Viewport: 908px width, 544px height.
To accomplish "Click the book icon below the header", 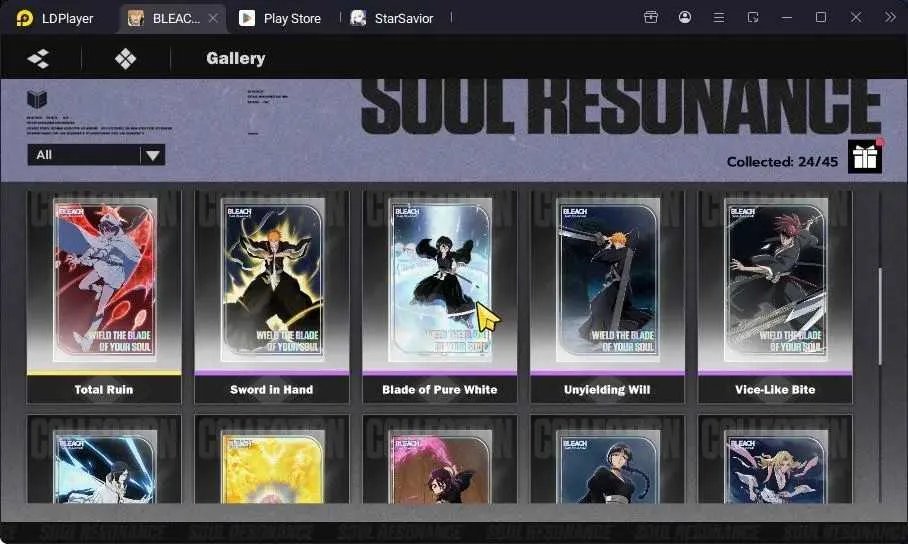I will coord(36,99).
